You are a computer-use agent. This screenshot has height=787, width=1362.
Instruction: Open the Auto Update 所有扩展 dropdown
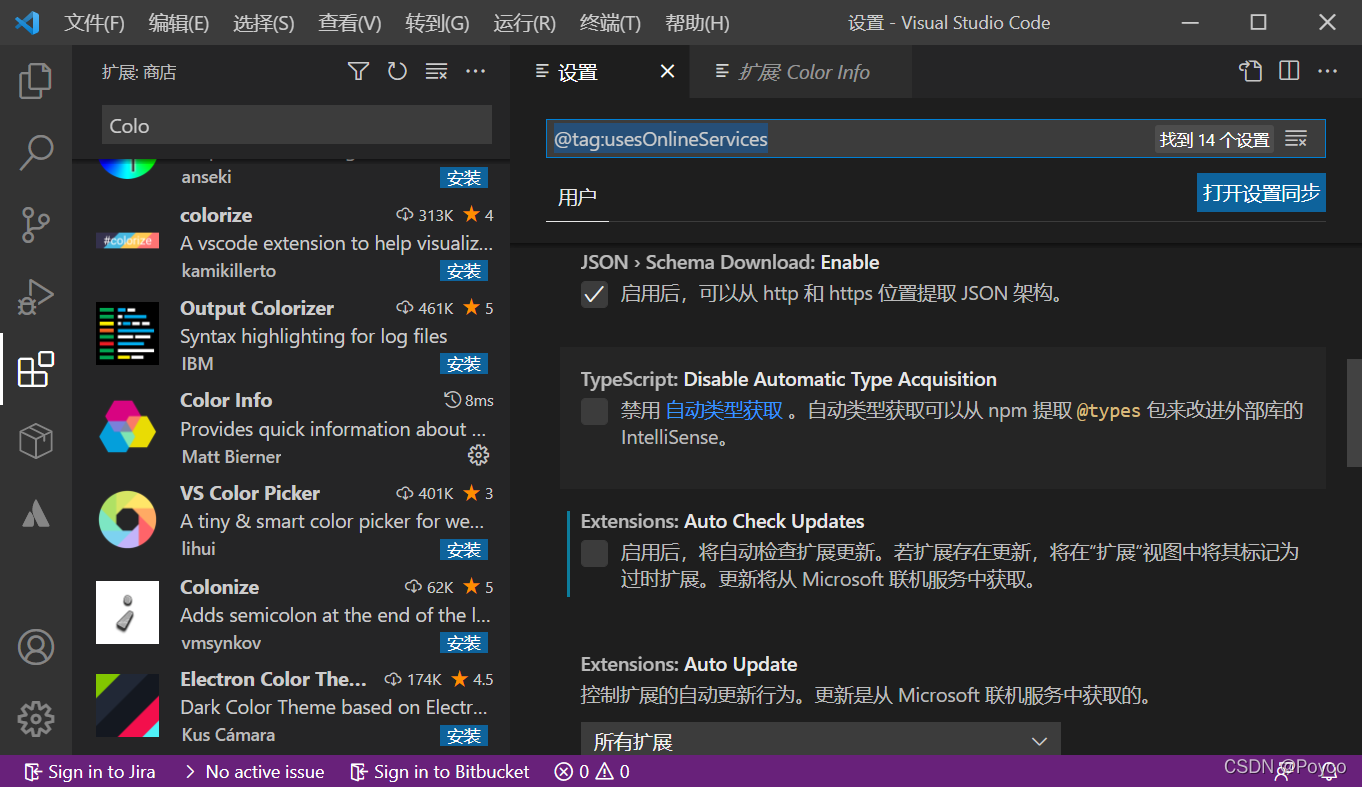(x=820, y=741)
